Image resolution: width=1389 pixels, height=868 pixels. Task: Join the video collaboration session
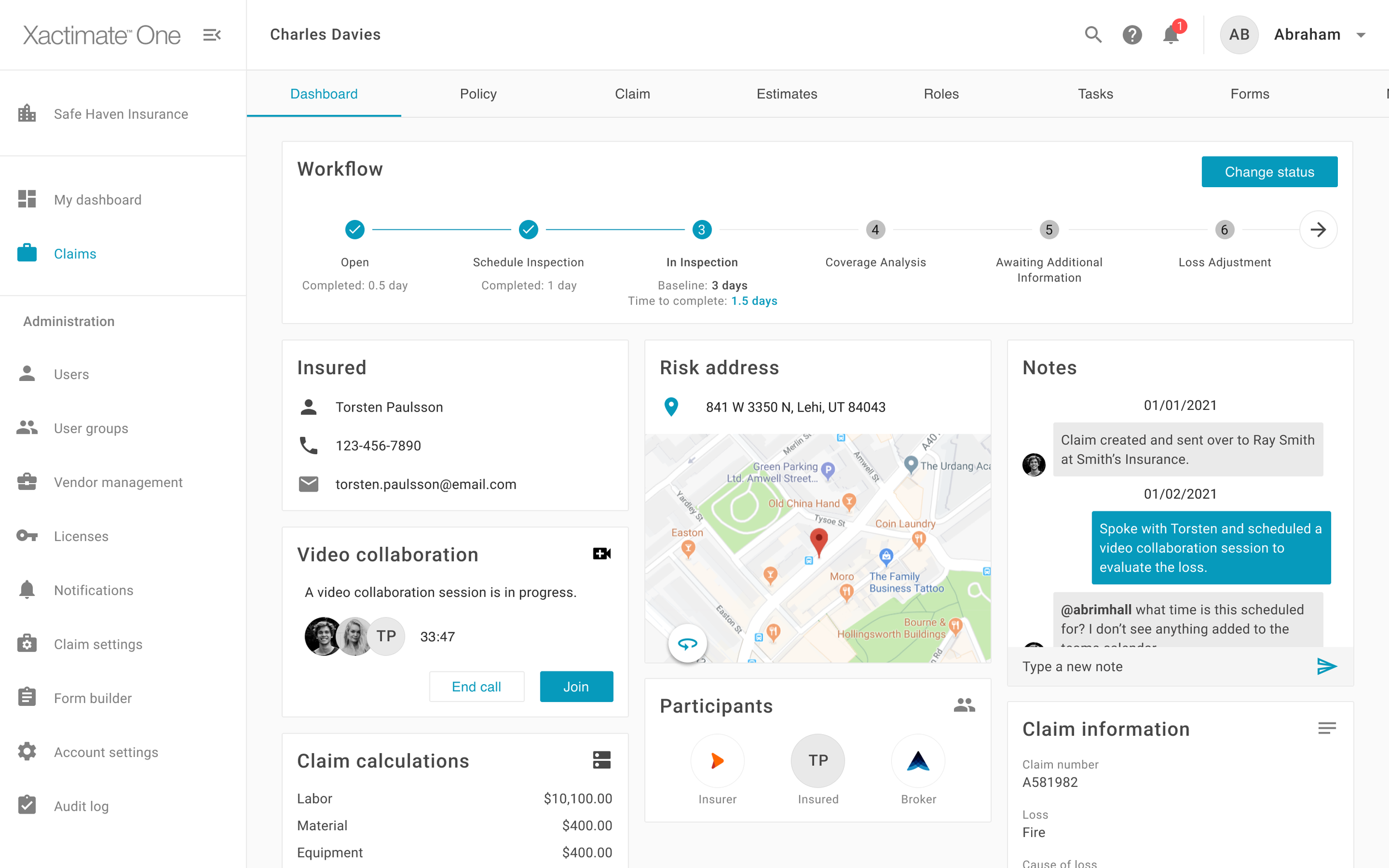point(576,686)
